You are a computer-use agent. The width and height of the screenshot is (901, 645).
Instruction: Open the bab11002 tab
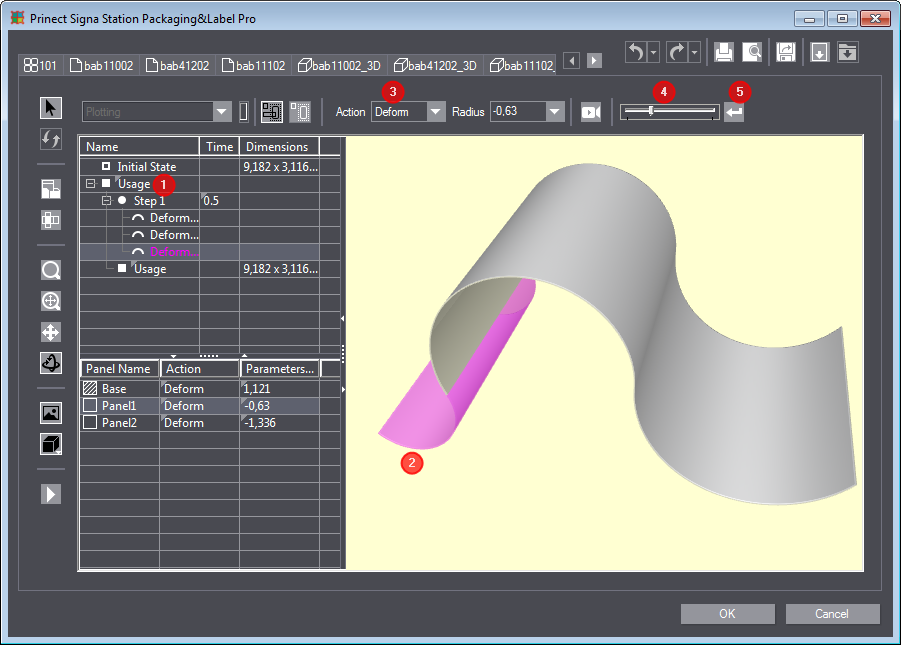pyautogui.click(x=100, y=65)
